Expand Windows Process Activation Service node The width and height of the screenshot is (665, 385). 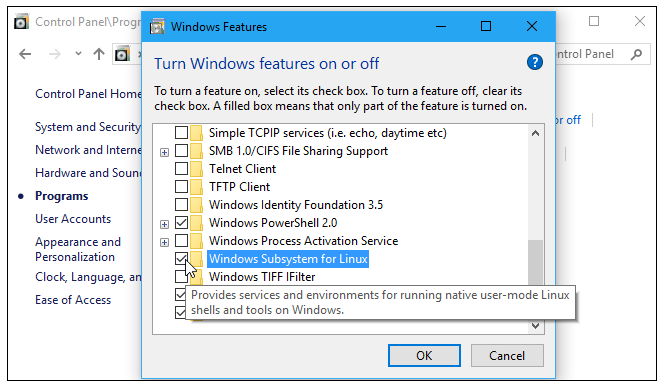[x=165, y=242]
